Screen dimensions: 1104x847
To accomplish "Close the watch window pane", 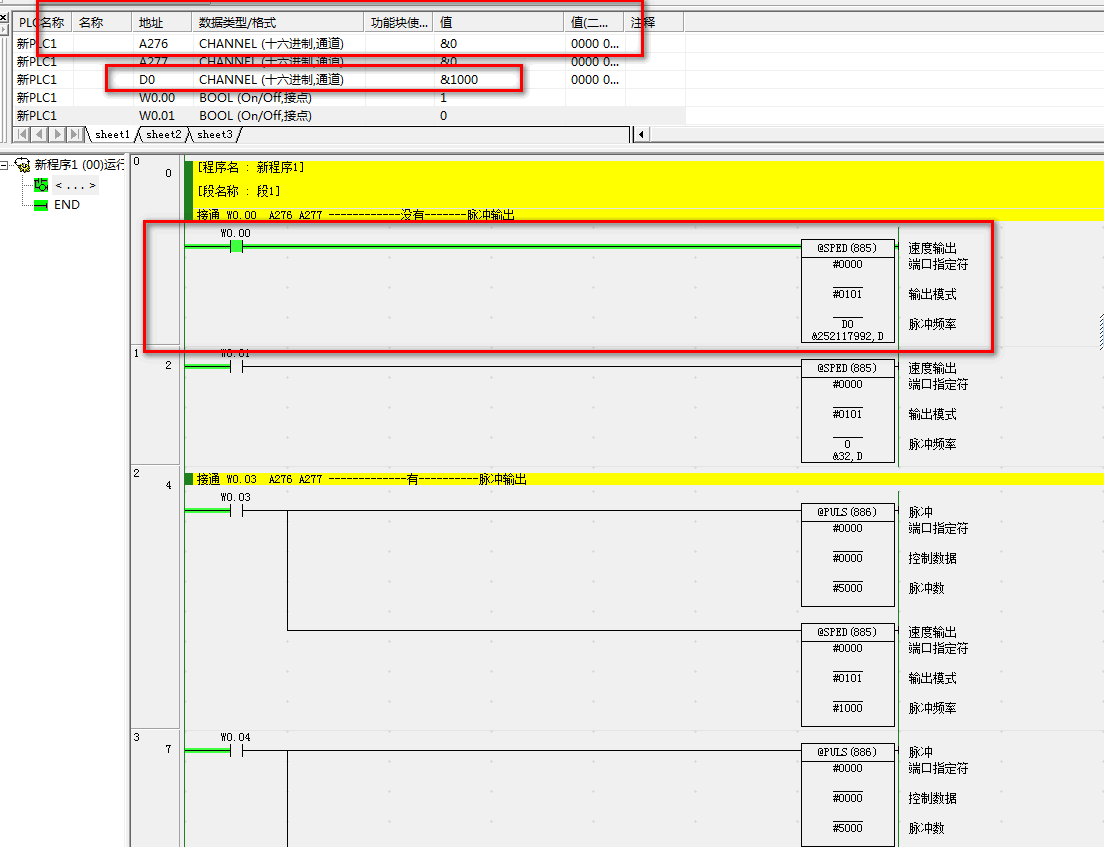I will pos(4,17).
